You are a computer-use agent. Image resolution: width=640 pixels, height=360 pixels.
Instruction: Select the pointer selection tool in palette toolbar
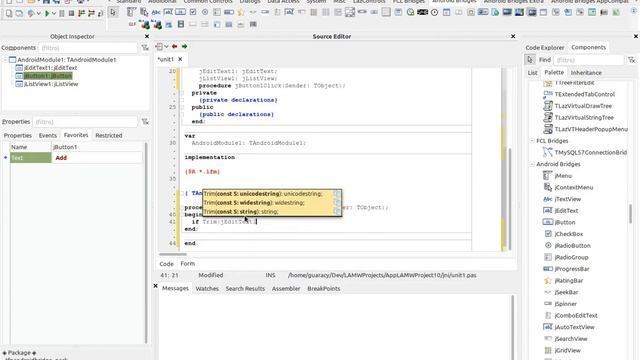coord(113,12)
